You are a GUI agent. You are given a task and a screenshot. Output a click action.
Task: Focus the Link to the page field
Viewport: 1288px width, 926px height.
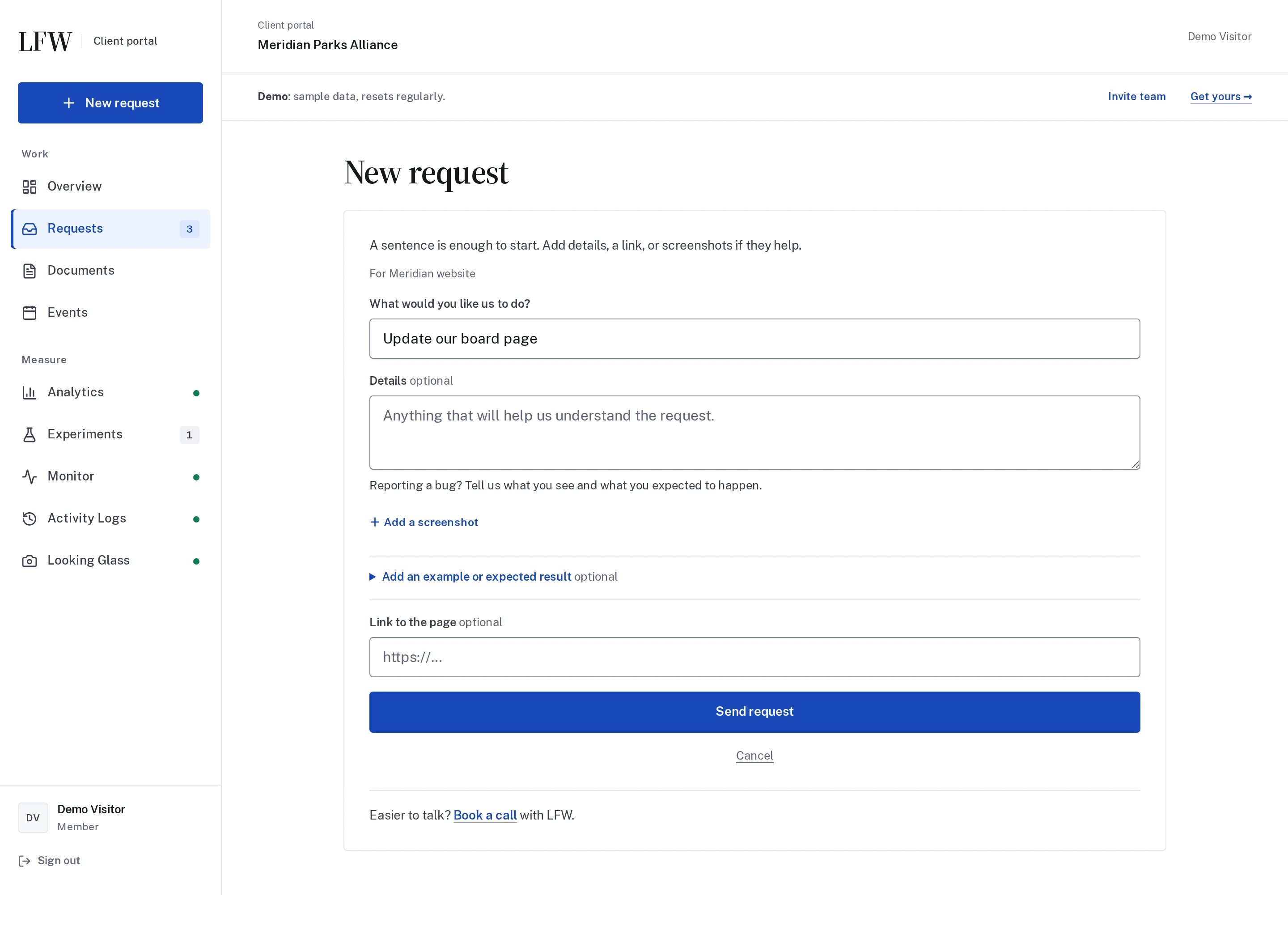pyautogui.click(x=754, y=657)
